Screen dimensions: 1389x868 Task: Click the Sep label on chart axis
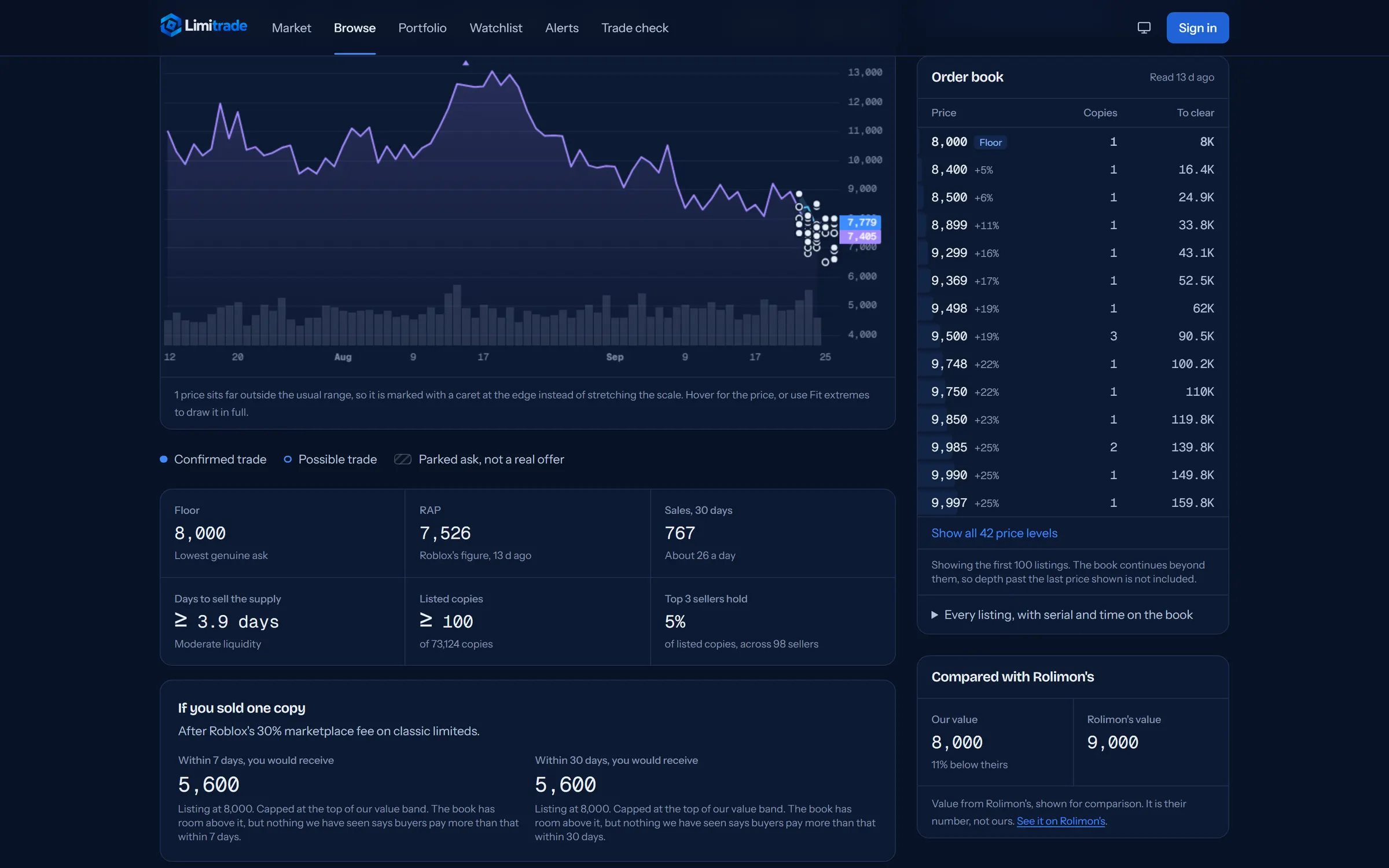pos(615,357)
